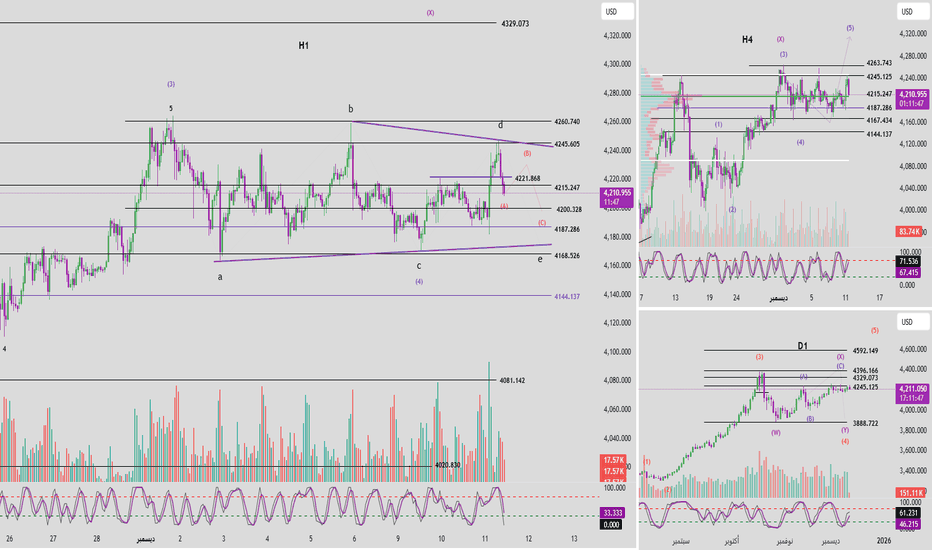The width and height of the screenshot is (932, 550).
Task: Select the 4167.434 level label on H4 chart
Action: [879, 120]
